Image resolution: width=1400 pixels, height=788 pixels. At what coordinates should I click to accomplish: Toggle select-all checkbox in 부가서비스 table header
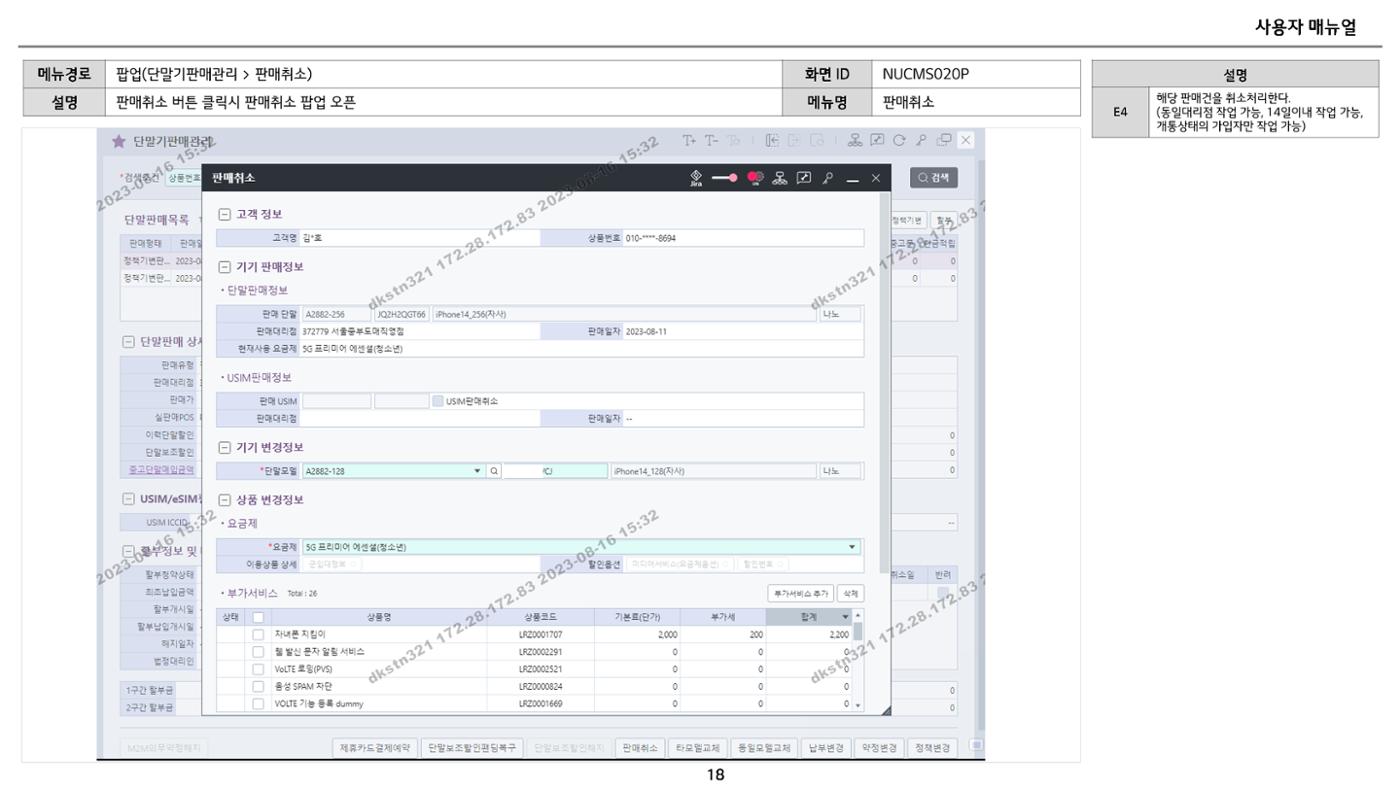(x=258, y=618)
